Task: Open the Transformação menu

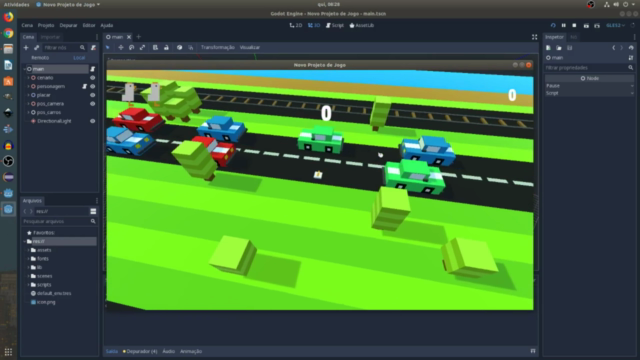Action: point(218,47)
